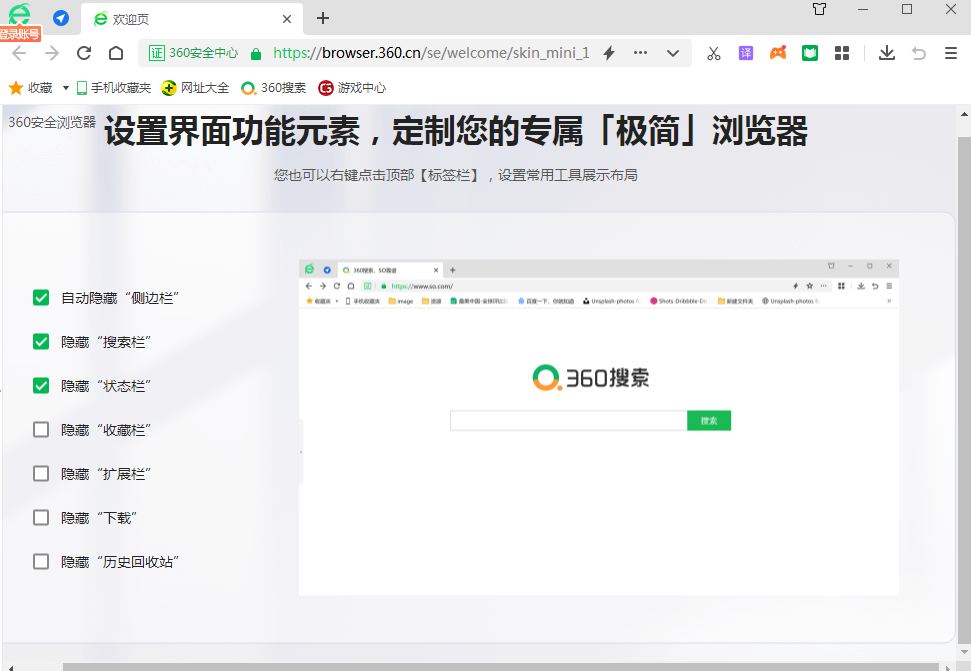971x671 pixels.
Task: Select the 欢迎页 tab
Action: pos(192,19)
